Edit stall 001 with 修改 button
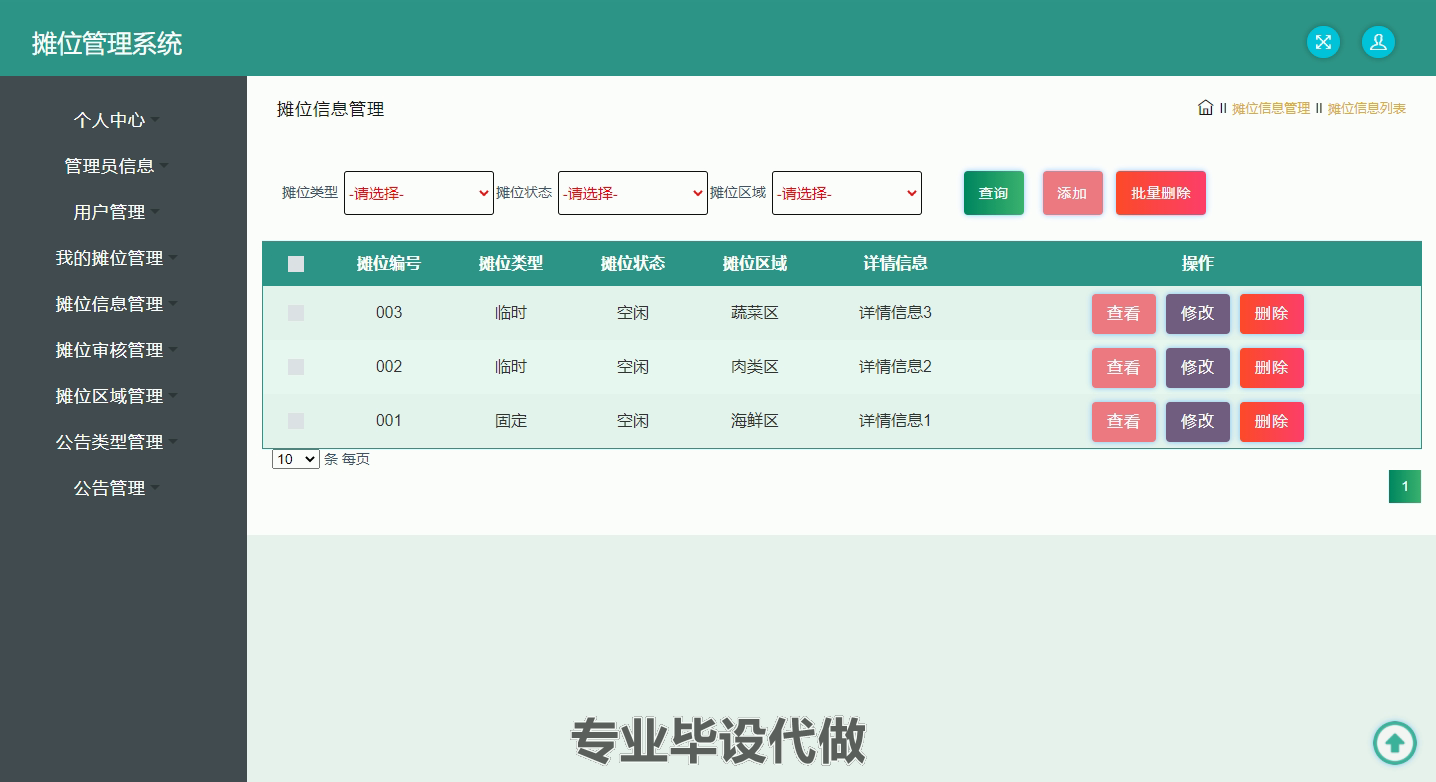1436x782 pixels. click(x=1198, y=421)
